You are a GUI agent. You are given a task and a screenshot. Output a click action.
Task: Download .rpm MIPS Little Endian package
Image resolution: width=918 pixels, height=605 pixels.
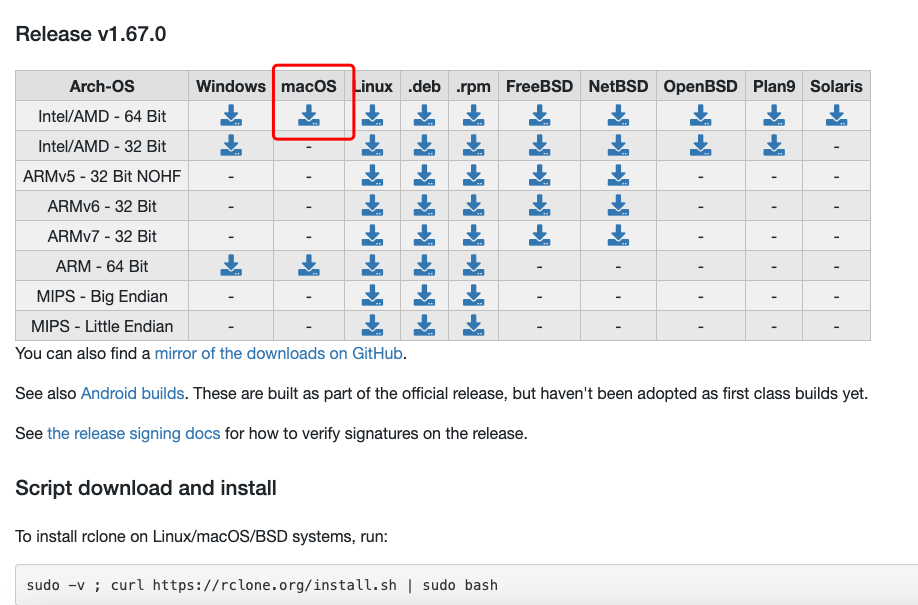[x=474, y=325]
